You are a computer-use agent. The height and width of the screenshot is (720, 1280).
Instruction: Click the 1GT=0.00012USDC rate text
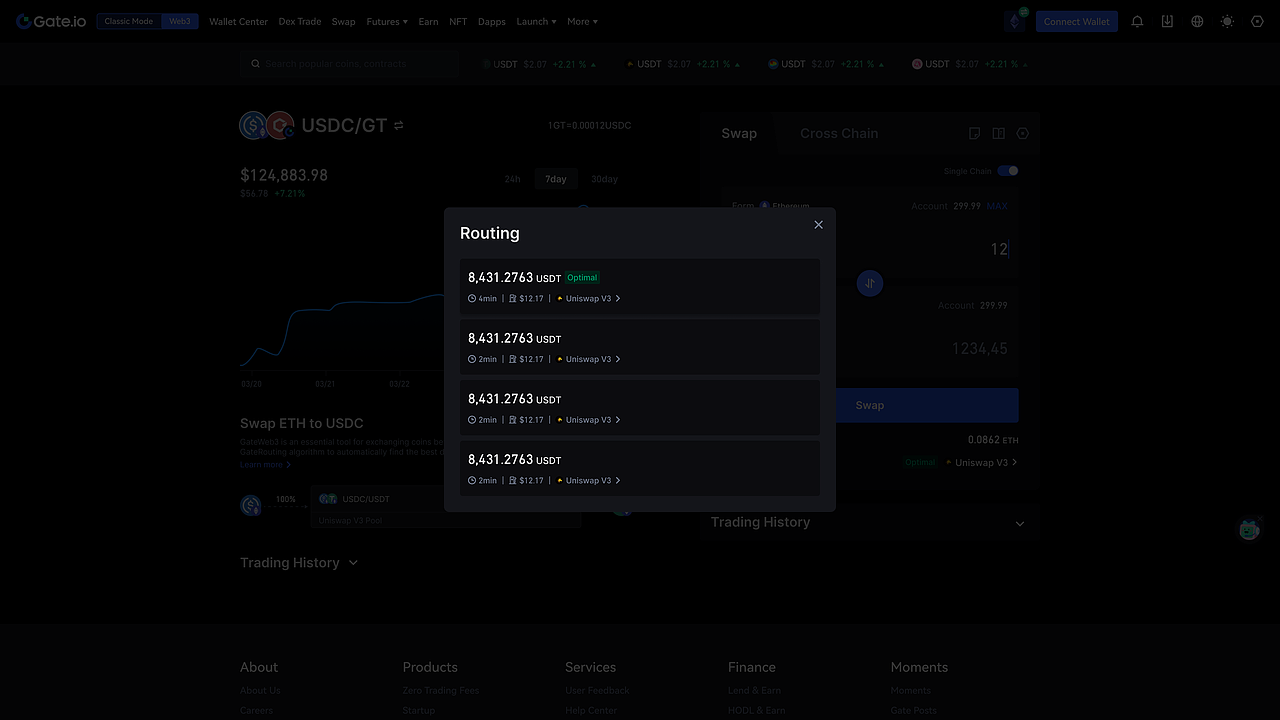tap(589, 126)
